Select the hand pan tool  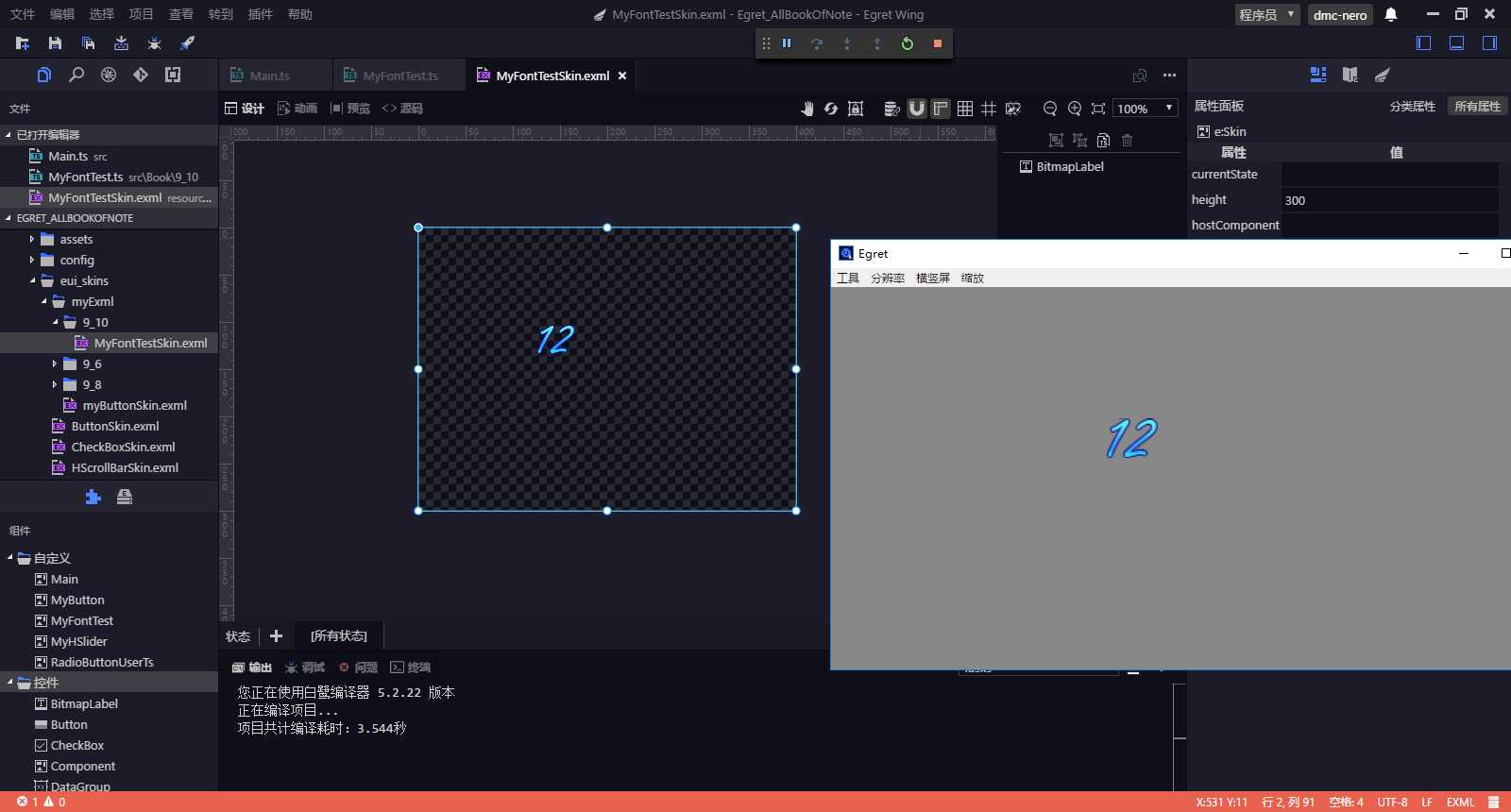[806, 109]
